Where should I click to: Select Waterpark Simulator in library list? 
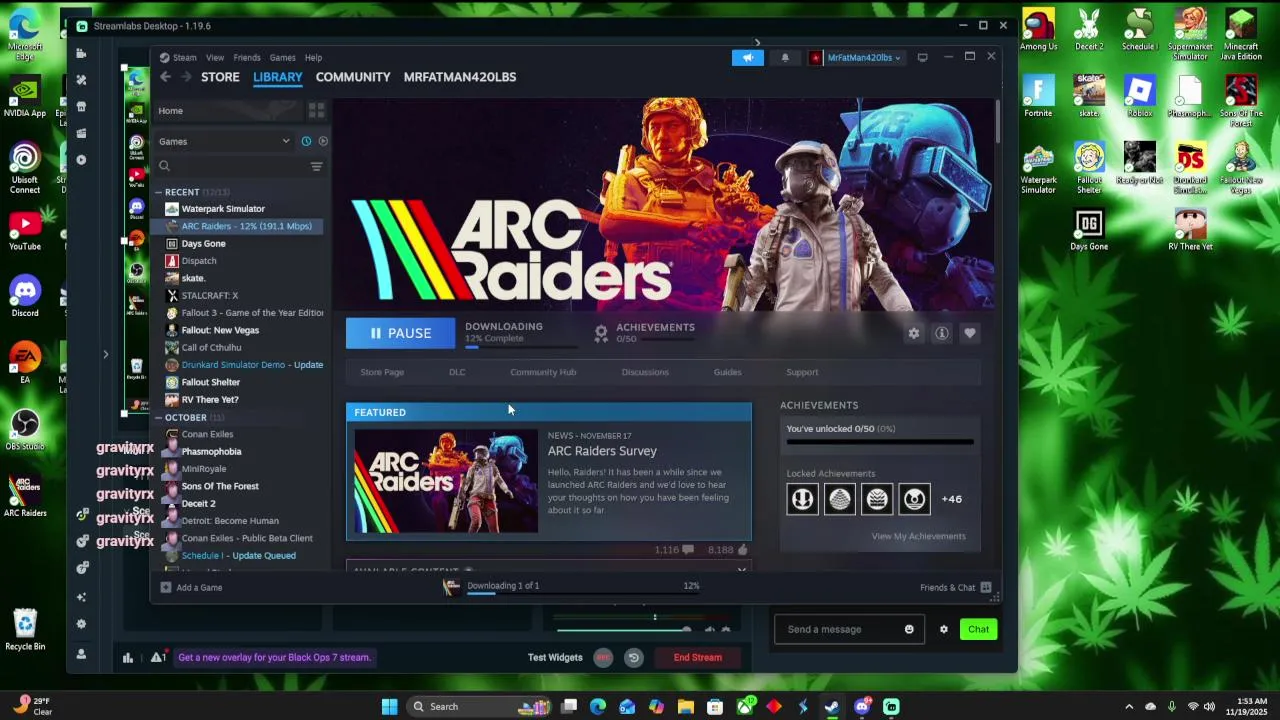coord(223,209)
